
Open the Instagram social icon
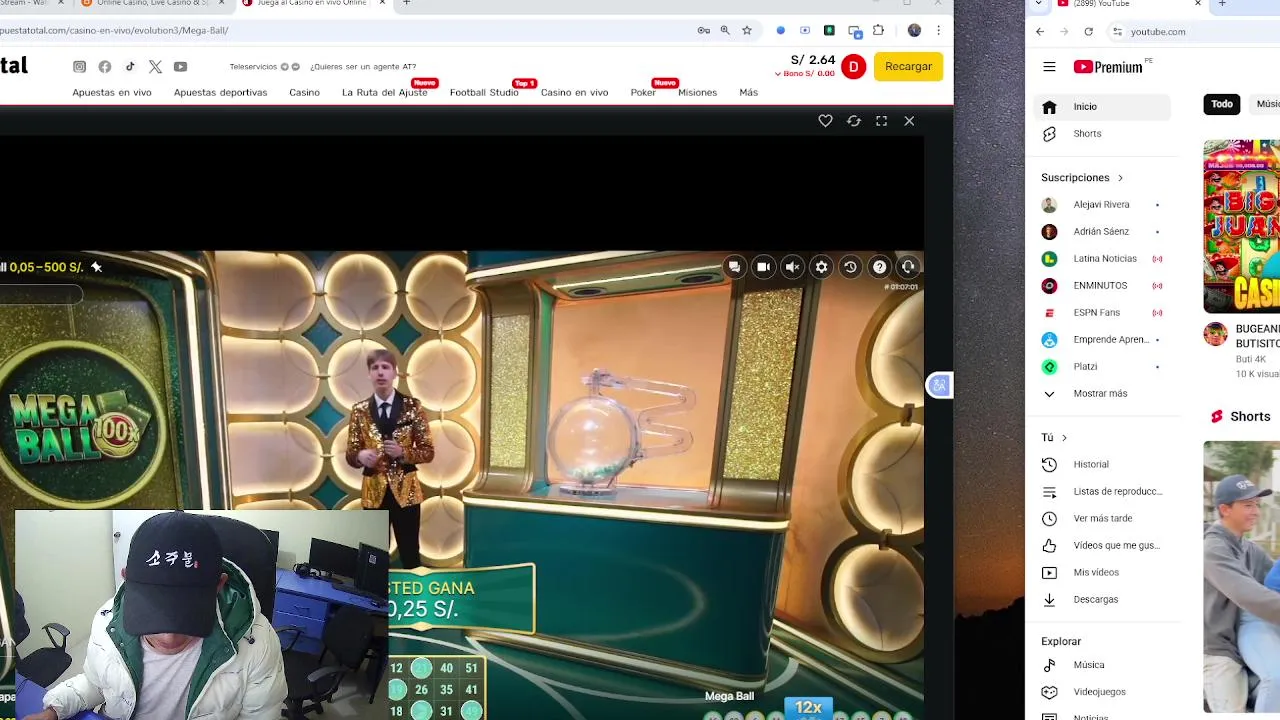(x=79, y=67)
